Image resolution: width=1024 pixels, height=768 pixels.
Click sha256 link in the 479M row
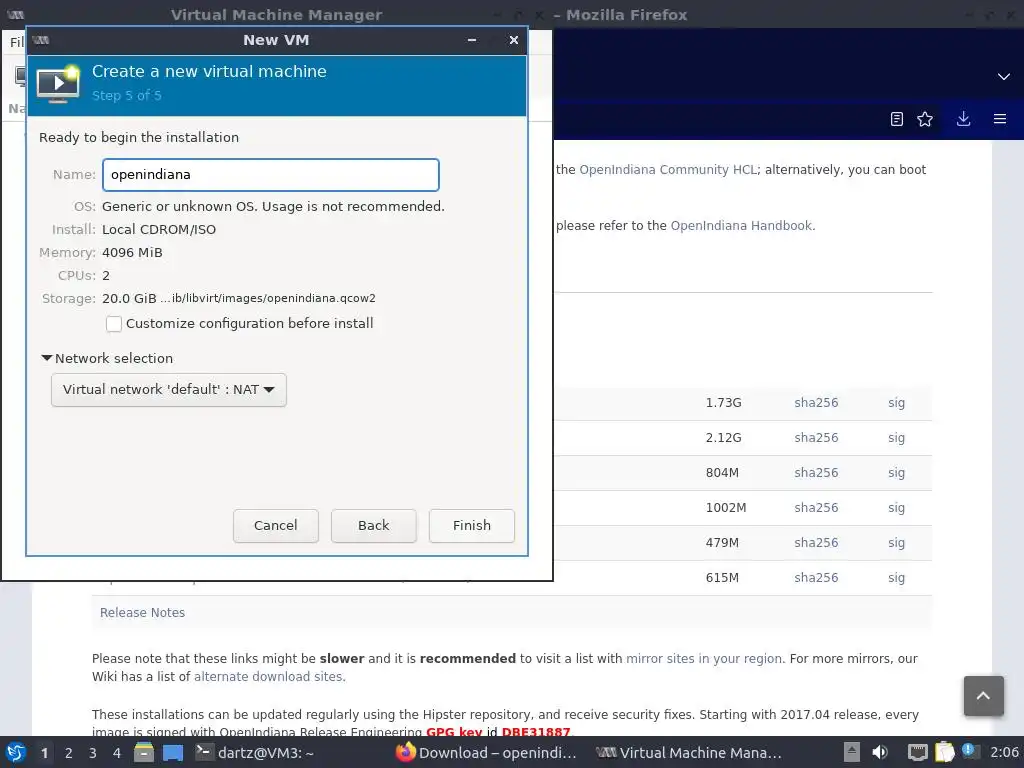tap(816, 543)
